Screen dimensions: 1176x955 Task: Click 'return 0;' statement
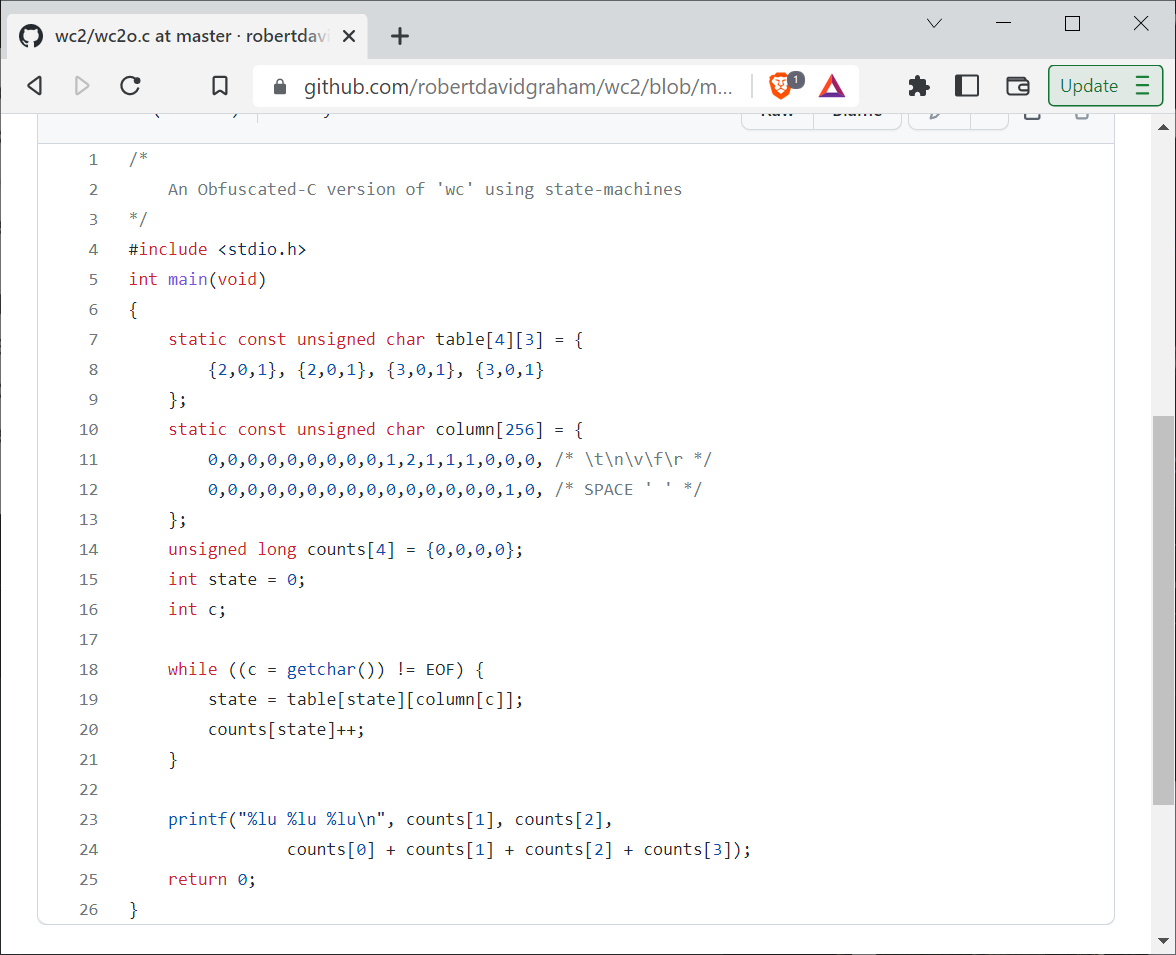click(212, 879)
